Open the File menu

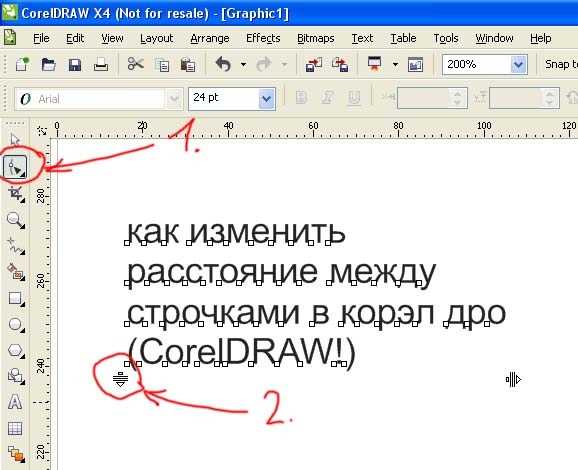coord(41,38)
